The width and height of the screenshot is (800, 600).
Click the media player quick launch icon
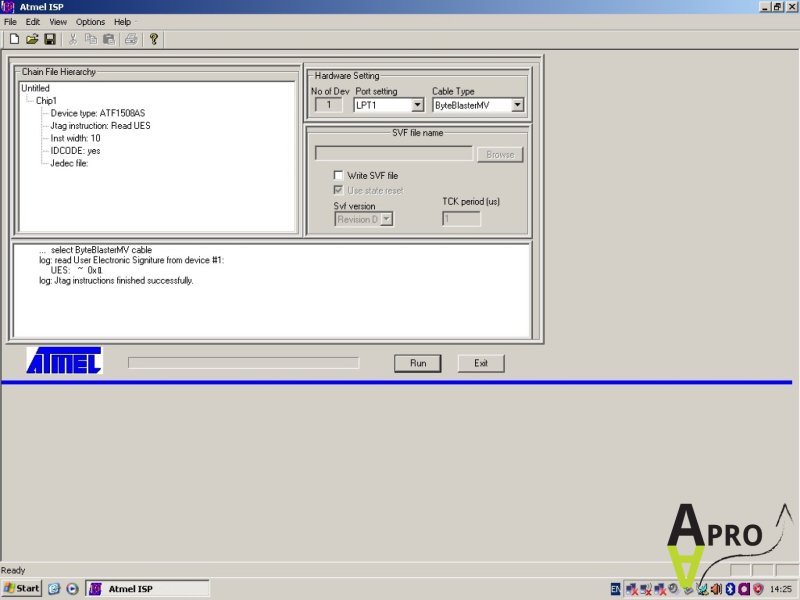pos(72,589)
